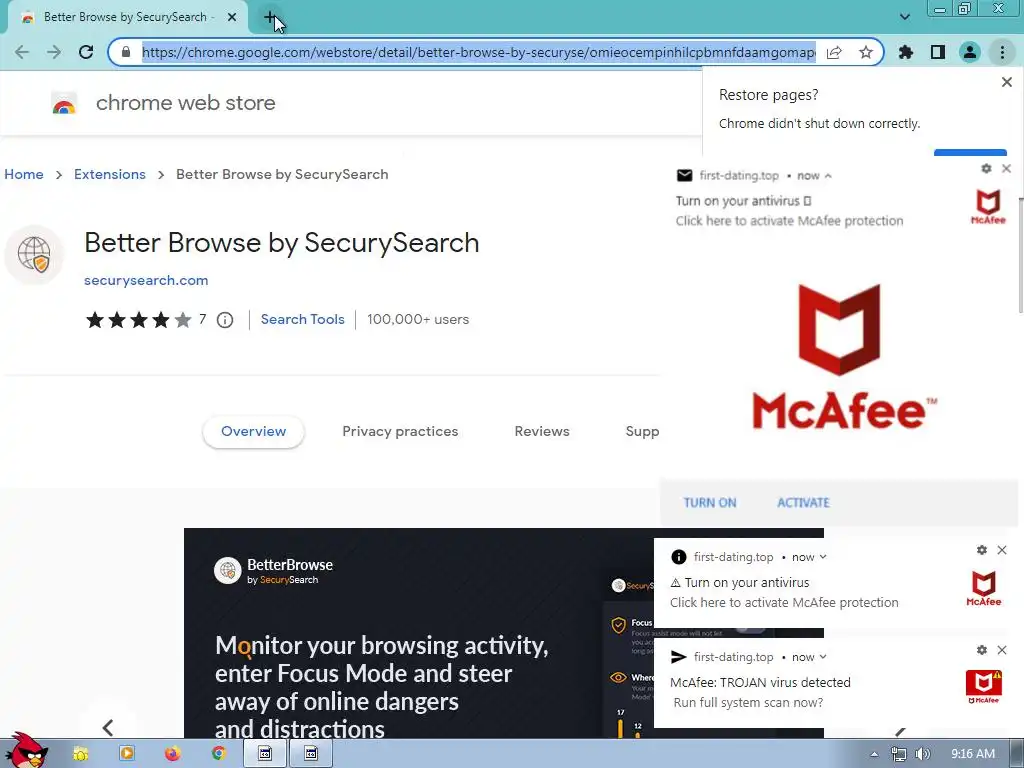This screenshot has width=1024, height=768.
Task: Toggle the side panel icon
Action: tap(938, 52)
